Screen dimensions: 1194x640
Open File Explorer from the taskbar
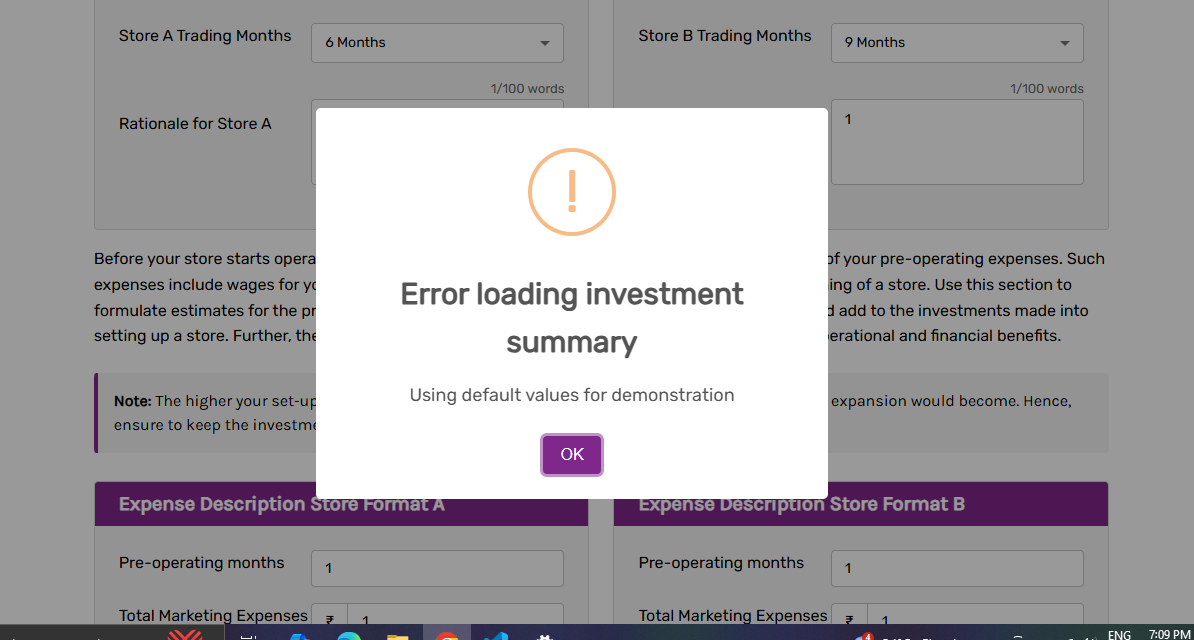397,635
